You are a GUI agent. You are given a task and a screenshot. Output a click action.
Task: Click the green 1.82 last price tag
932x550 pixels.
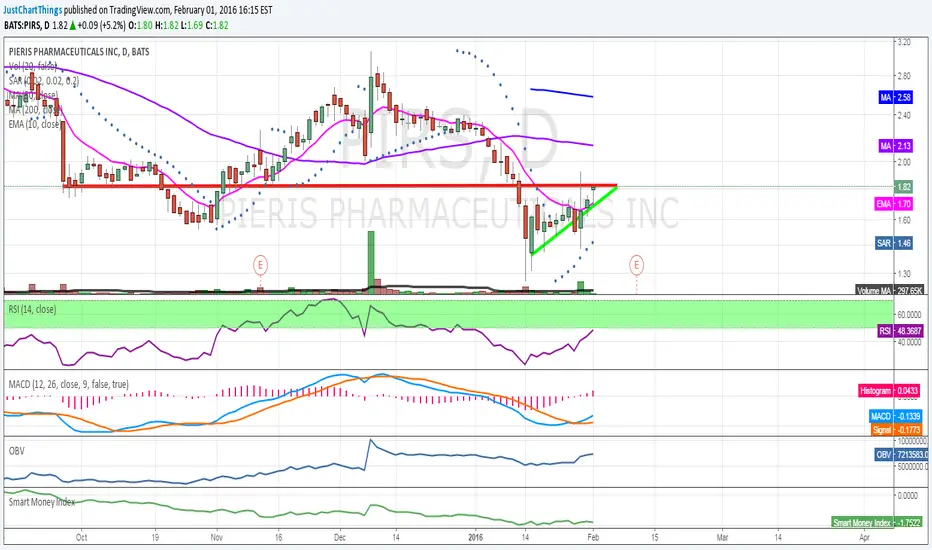point(903,187)
